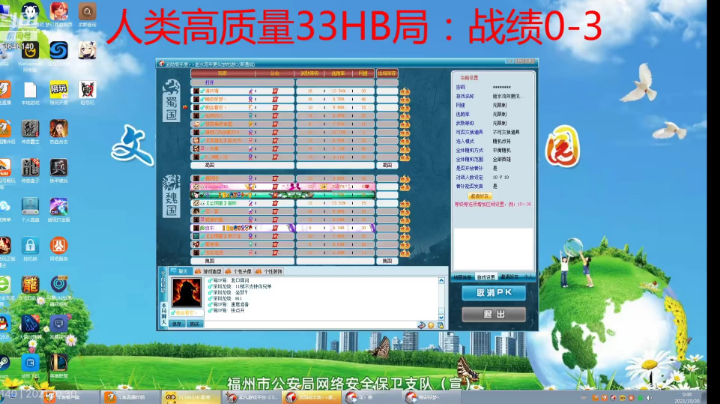Screen dimensions: 720x404
Task: Click chat scrollbar down arrow
Action: (441, 317)
